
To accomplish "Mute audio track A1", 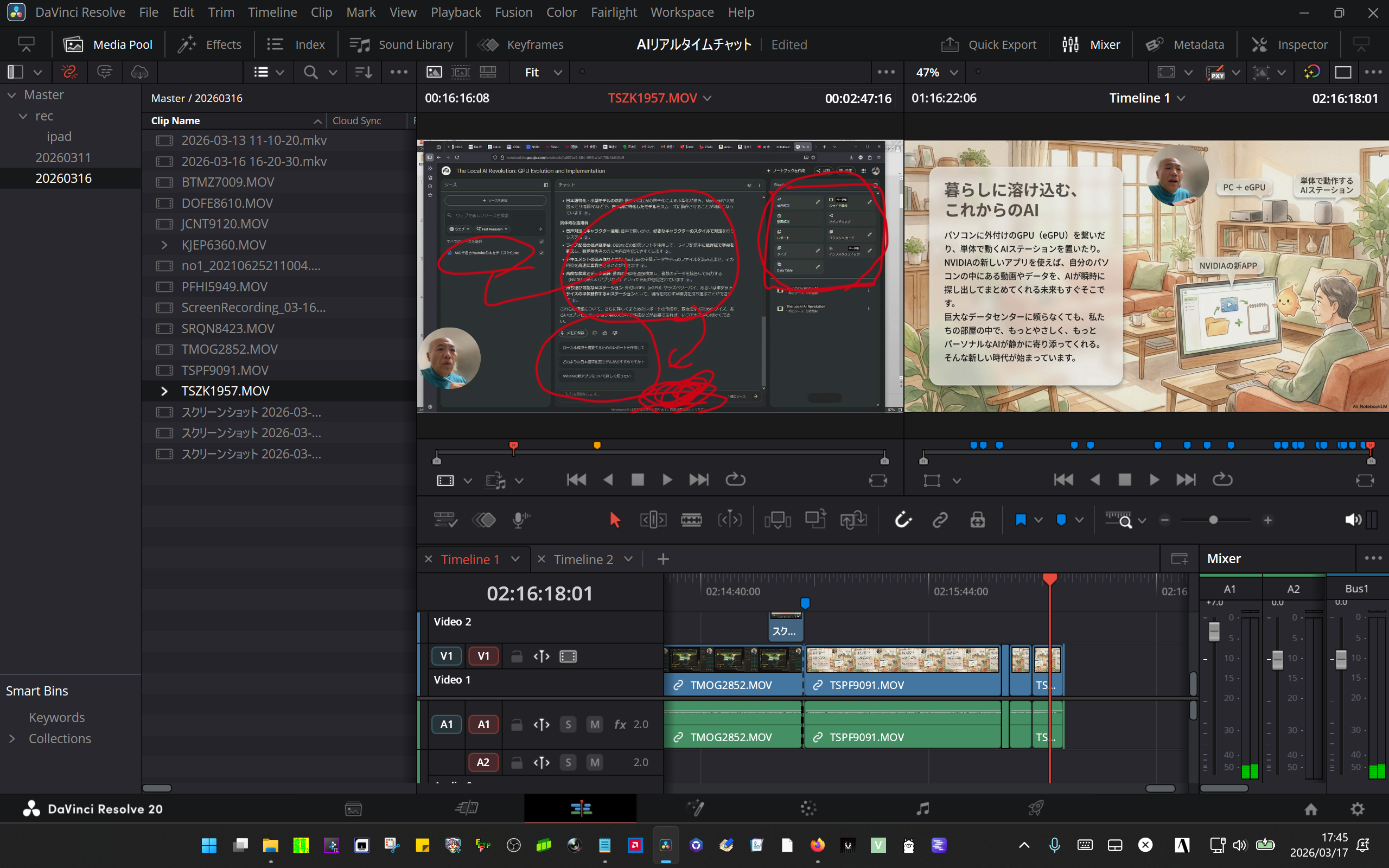I will pyautogui.click(x=595, y=724).
